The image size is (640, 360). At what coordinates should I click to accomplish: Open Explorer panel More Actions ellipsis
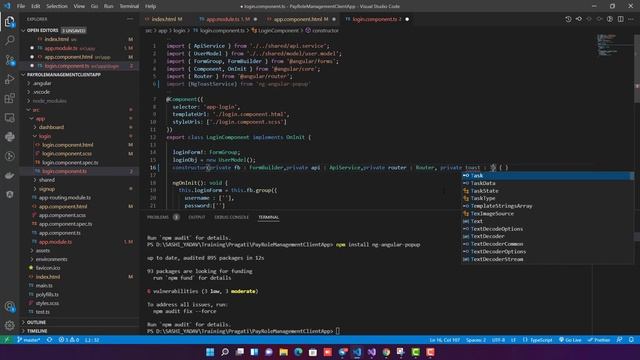coord(130,19)
